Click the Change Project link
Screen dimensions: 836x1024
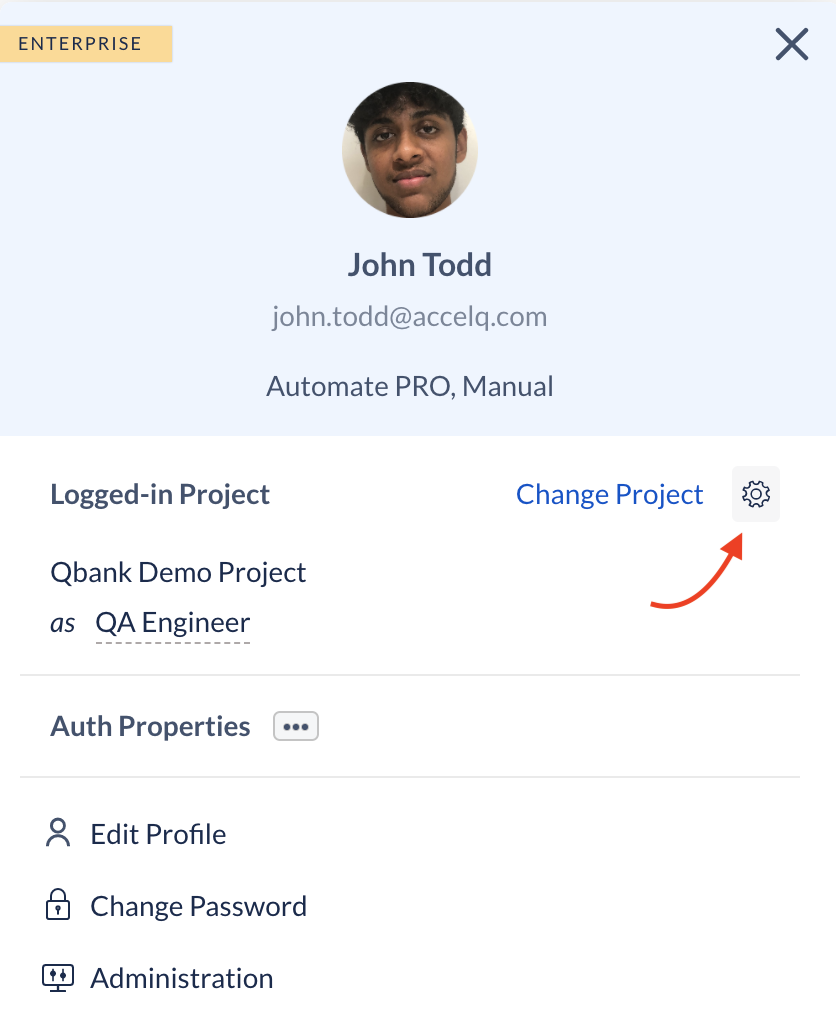click(x=609, y=494)
